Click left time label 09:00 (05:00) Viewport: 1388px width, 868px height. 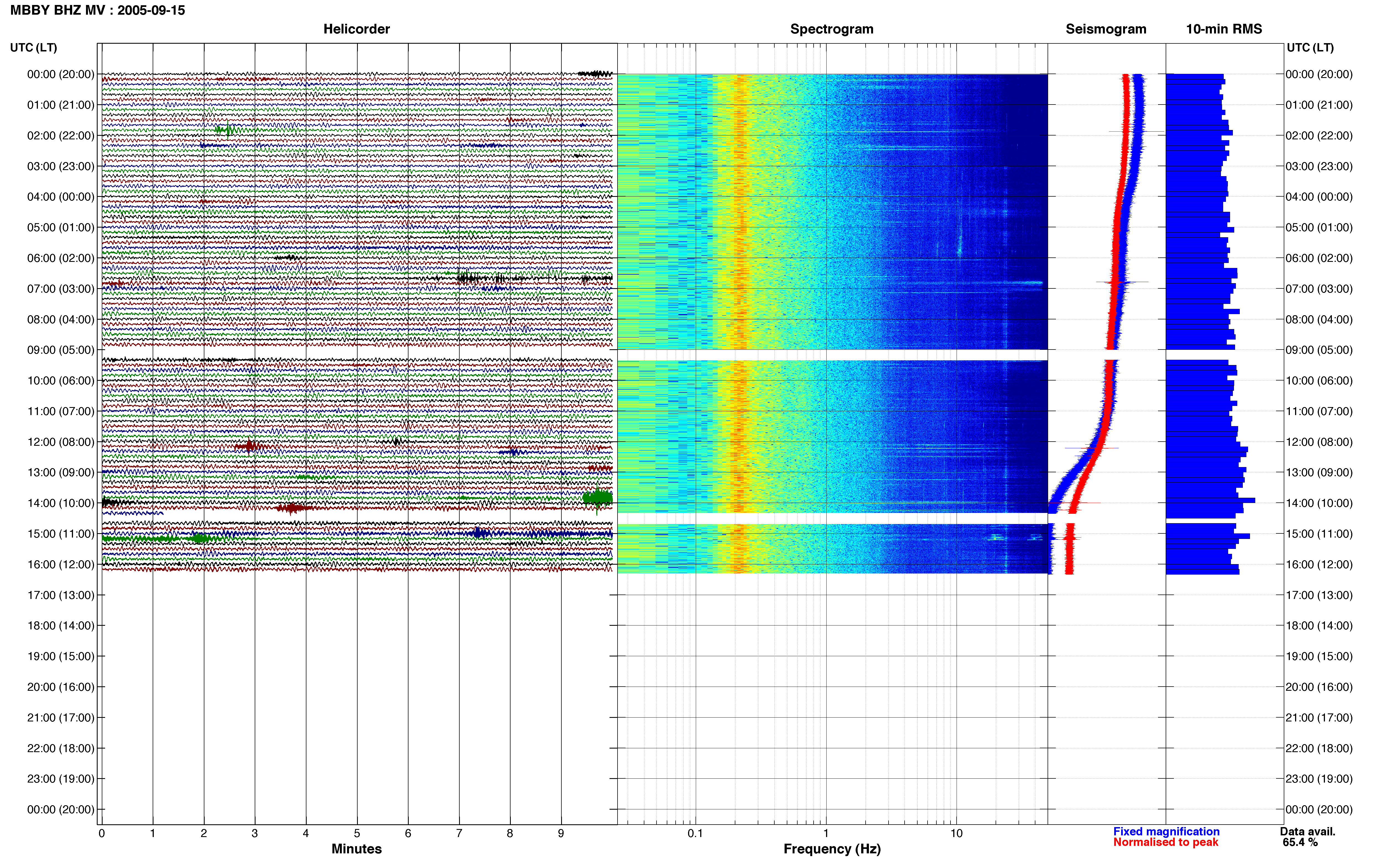61,350
